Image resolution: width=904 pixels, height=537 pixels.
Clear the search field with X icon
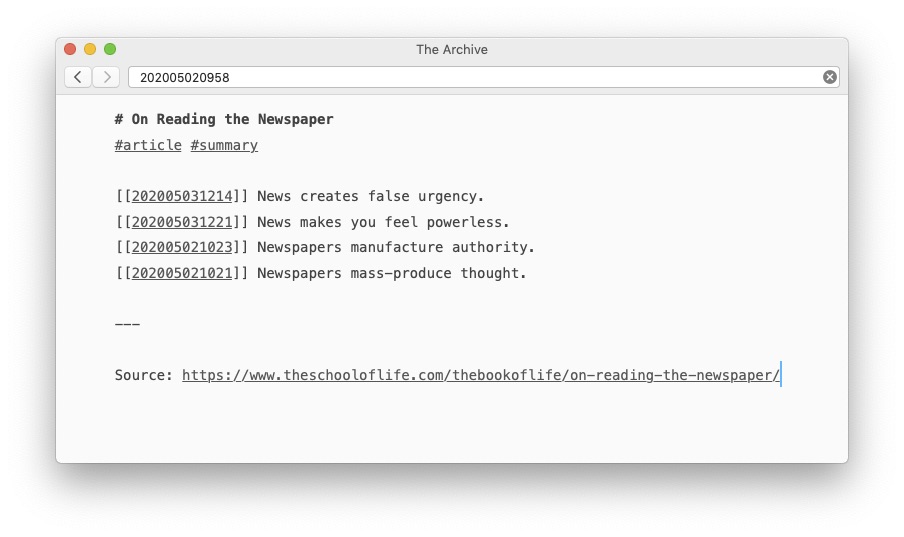829,77
